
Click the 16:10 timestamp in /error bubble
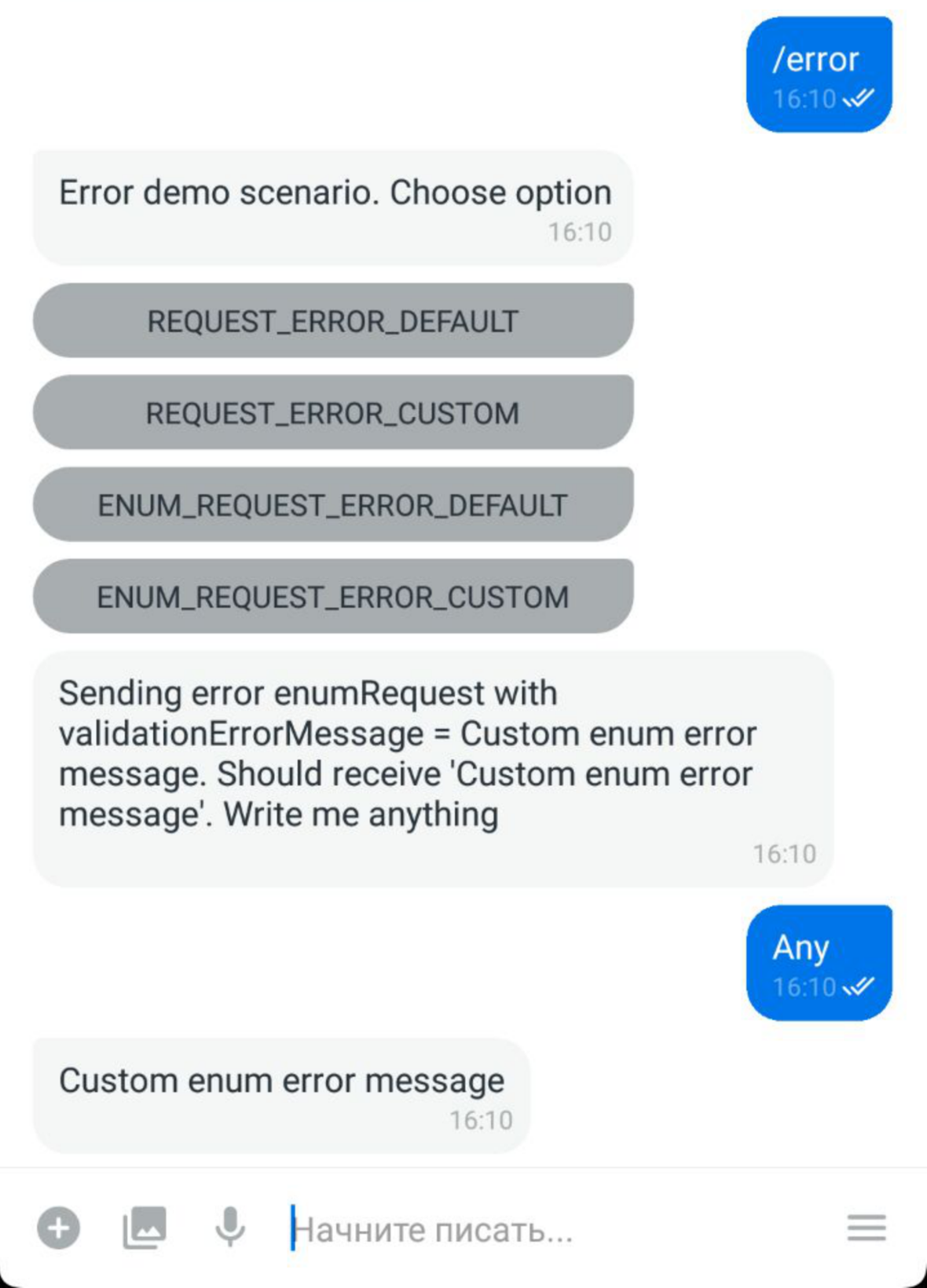804,99
